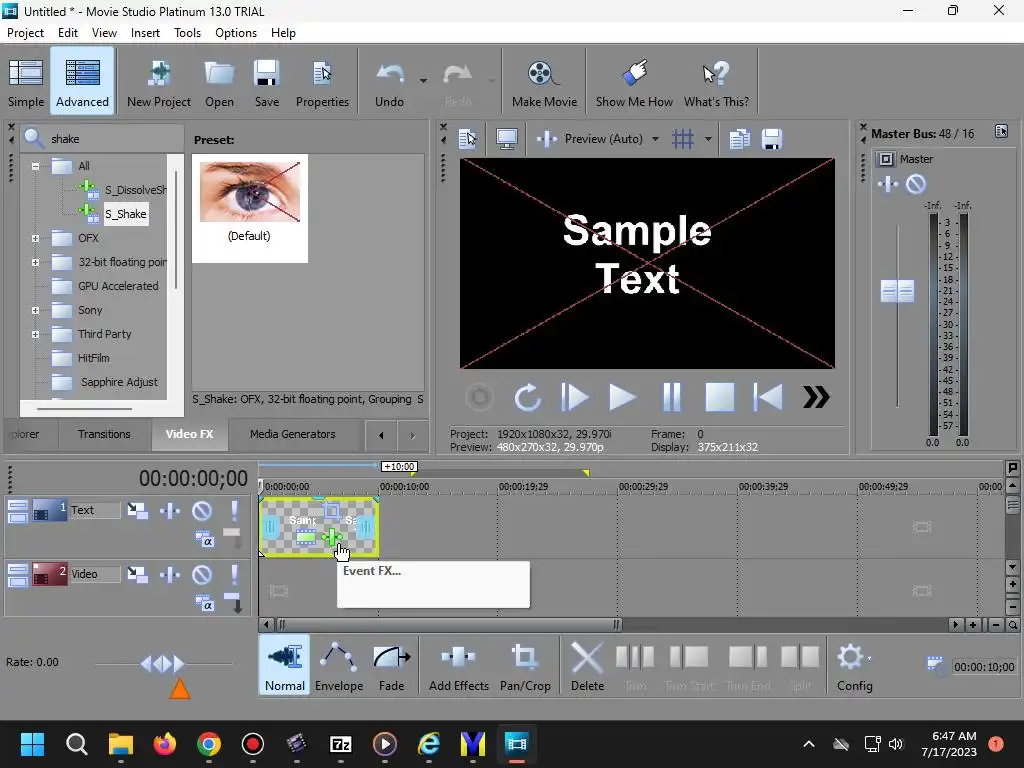
Task: Pause the preview playback
Action: [671, 397]
